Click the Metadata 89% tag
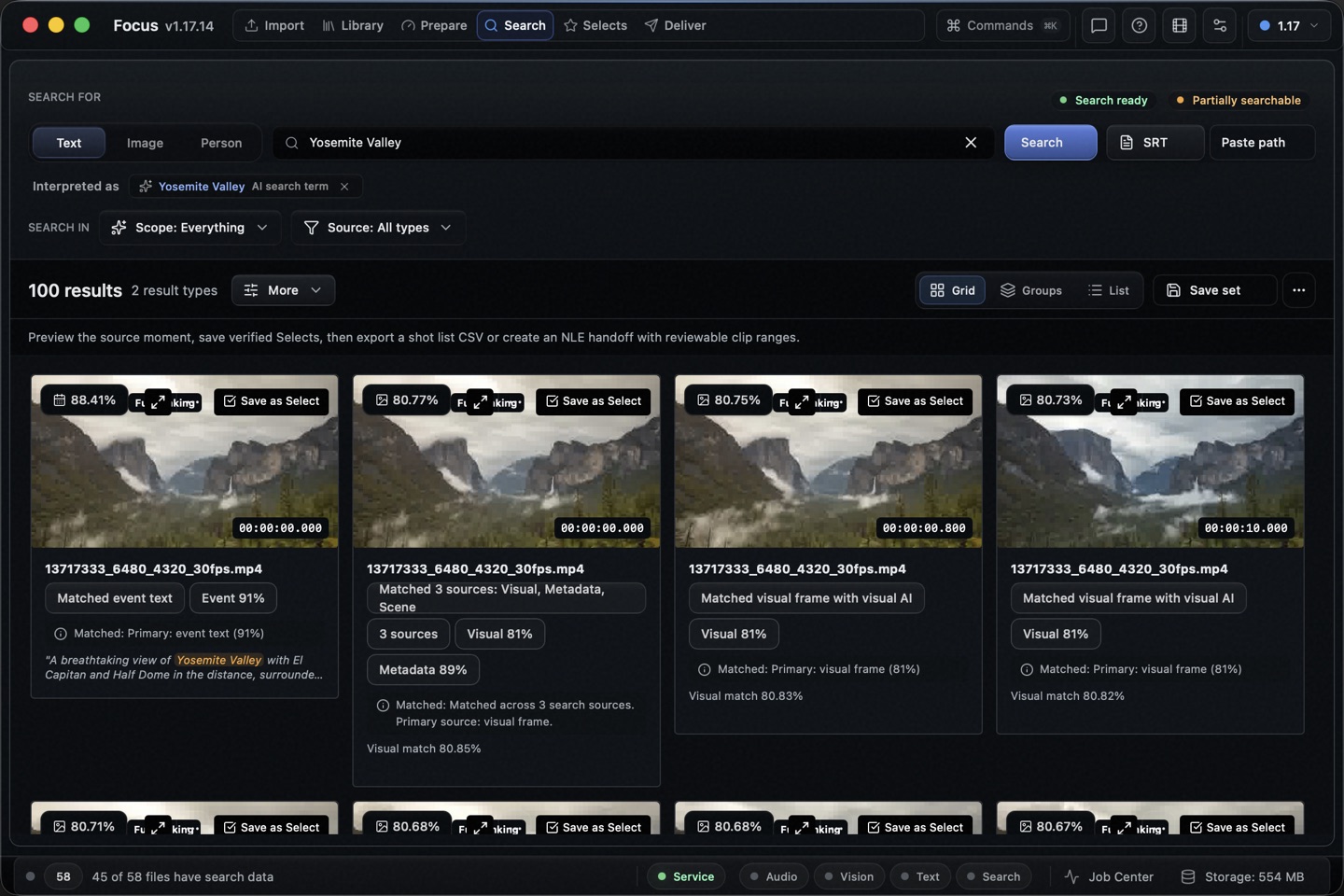The width and height of the screenshot is (1344, 896). 423,670
